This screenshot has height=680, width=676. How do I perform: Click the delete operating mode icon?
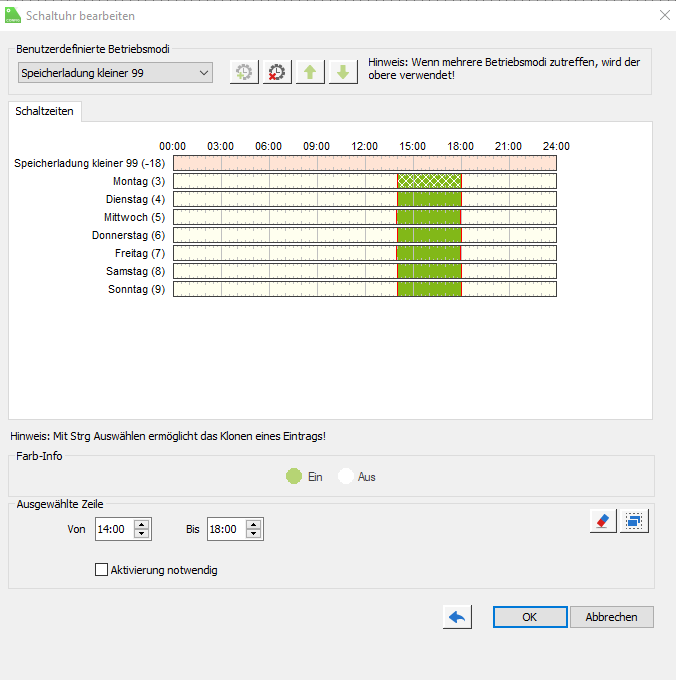point(277,72)
